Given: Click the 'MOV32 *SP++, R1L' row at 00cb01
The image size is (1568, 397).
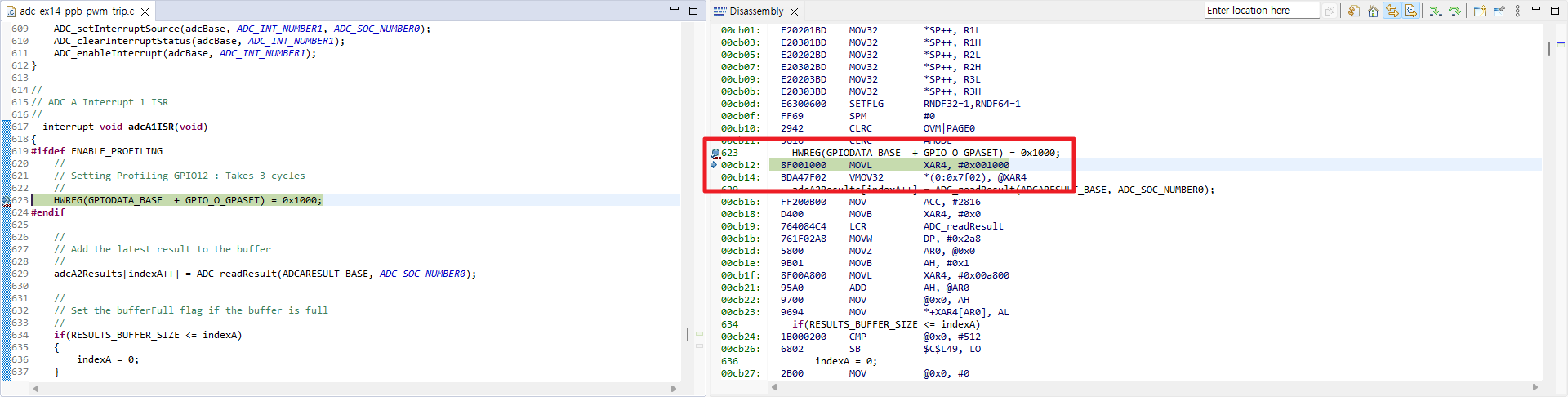Looking at the screenshot, I should (851, 30).
